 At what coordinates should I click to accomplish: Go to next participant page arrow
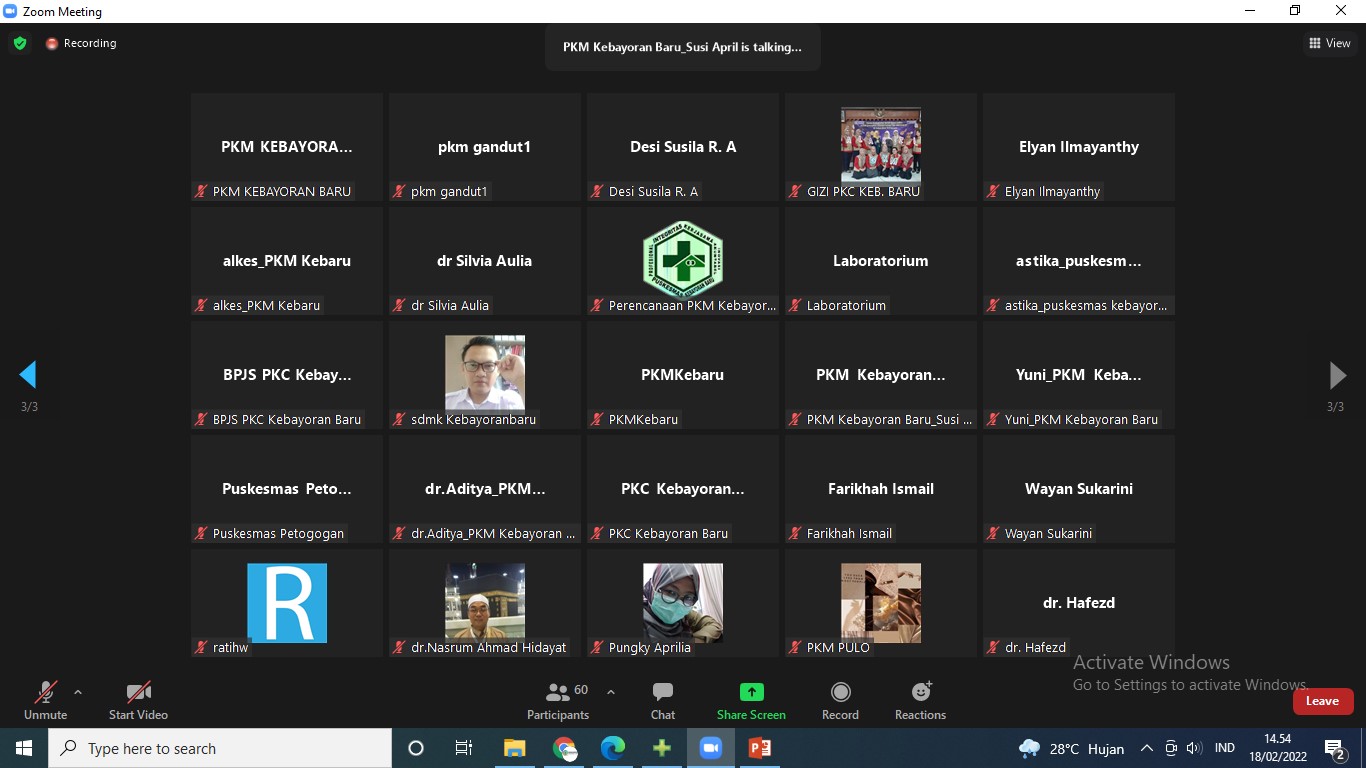point(1337,375)
